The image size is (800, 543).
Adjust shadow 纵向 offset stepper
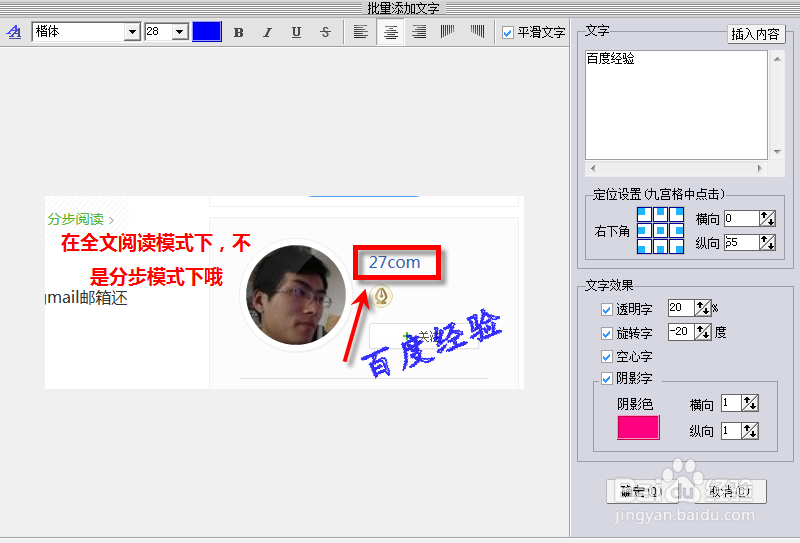point(750,431)
